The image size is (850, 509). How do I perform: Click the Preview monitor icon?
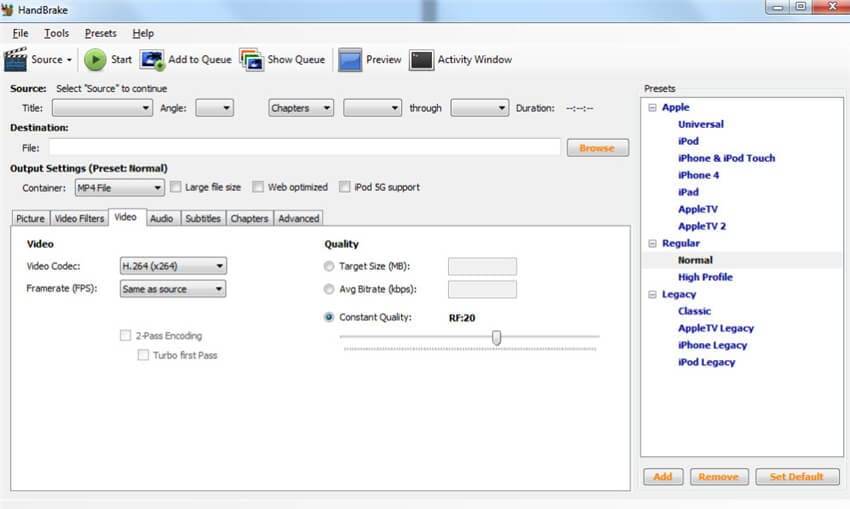pos(350,60)
